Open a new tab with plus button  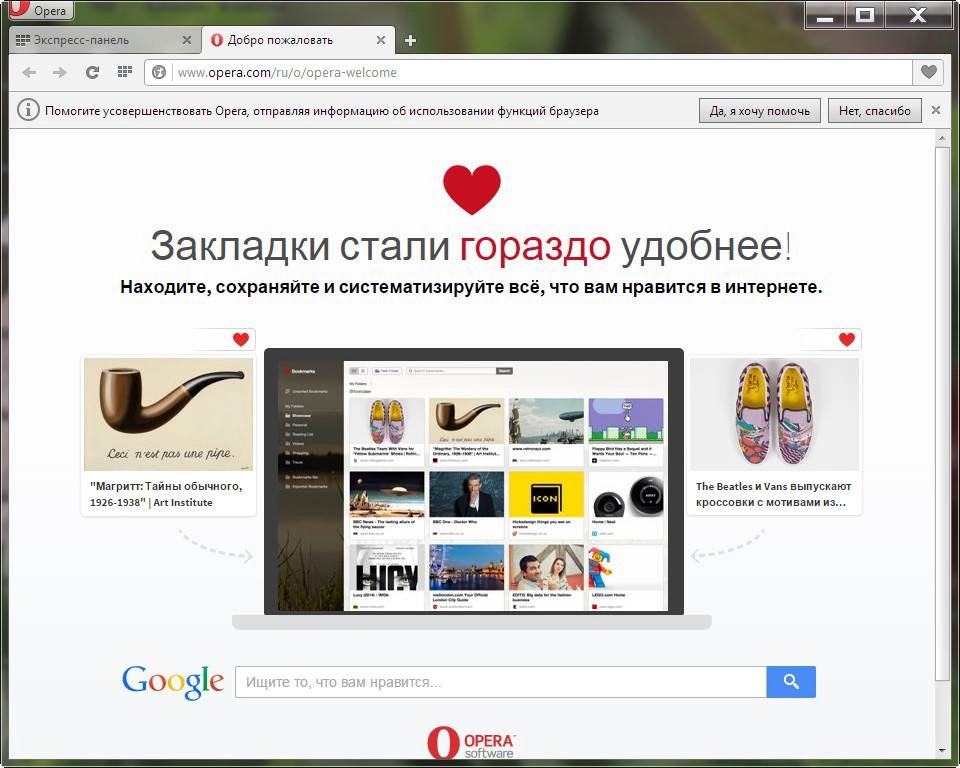[410, 40]
